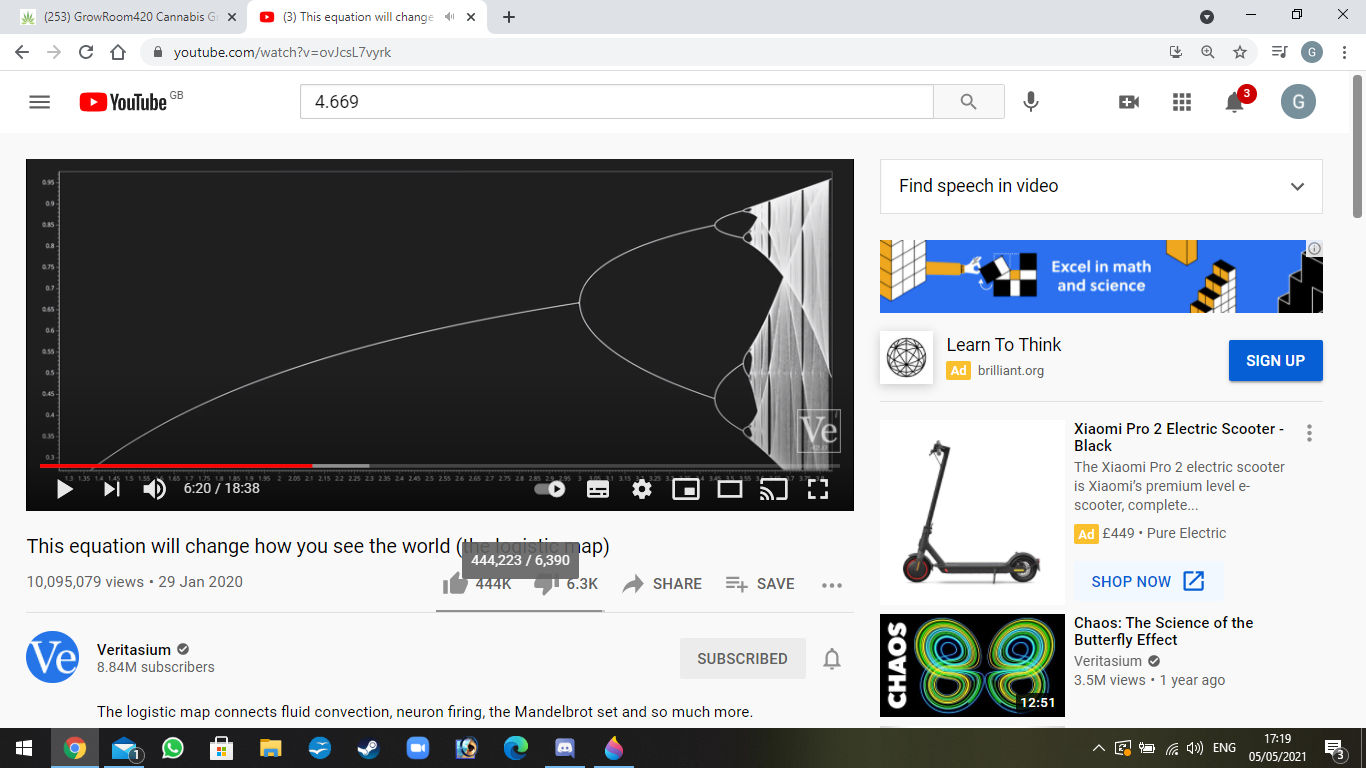Open more actions menu beside SAVE
This screenshot has width=1366, height=768.
click(832, 585)
